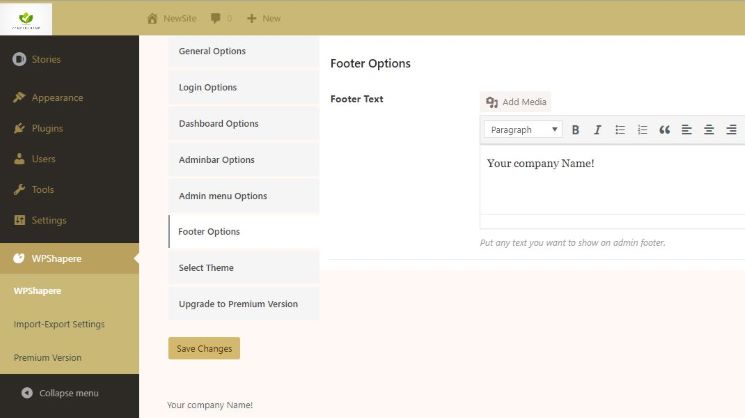Click the plus icon next to New

coord(251,19)
